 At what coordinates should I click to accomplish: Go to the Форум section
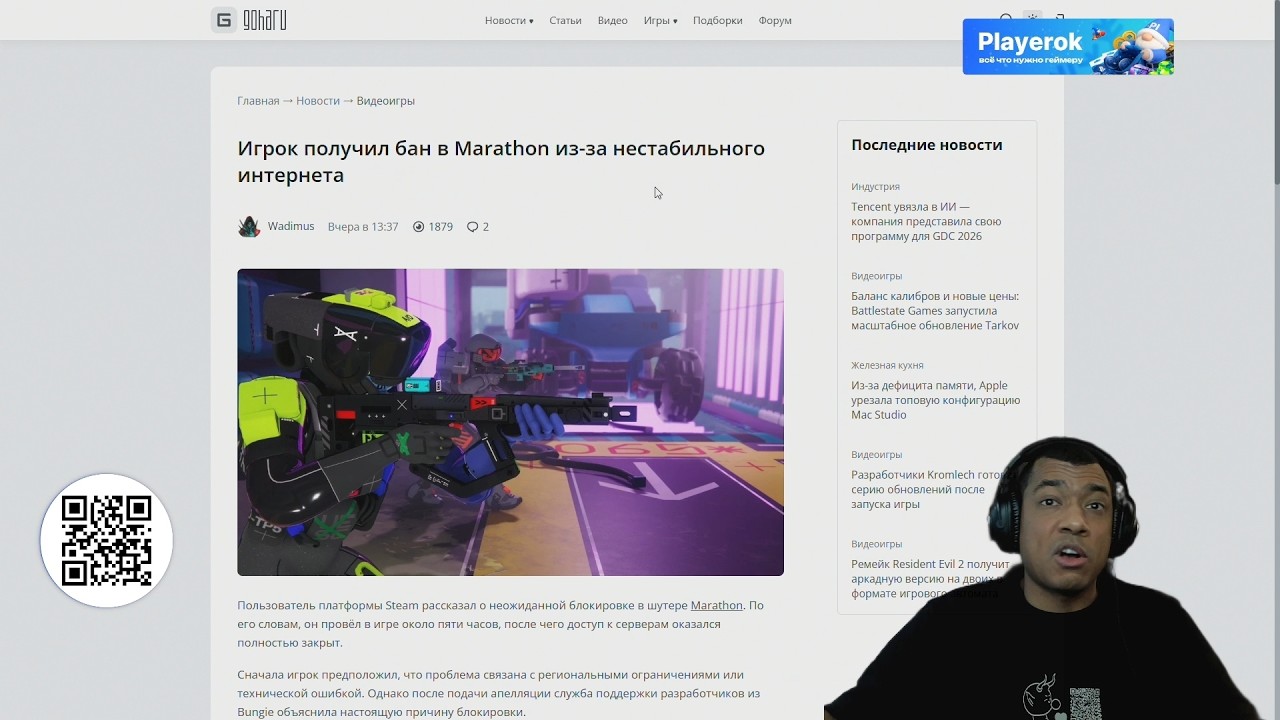click(775, 21)
